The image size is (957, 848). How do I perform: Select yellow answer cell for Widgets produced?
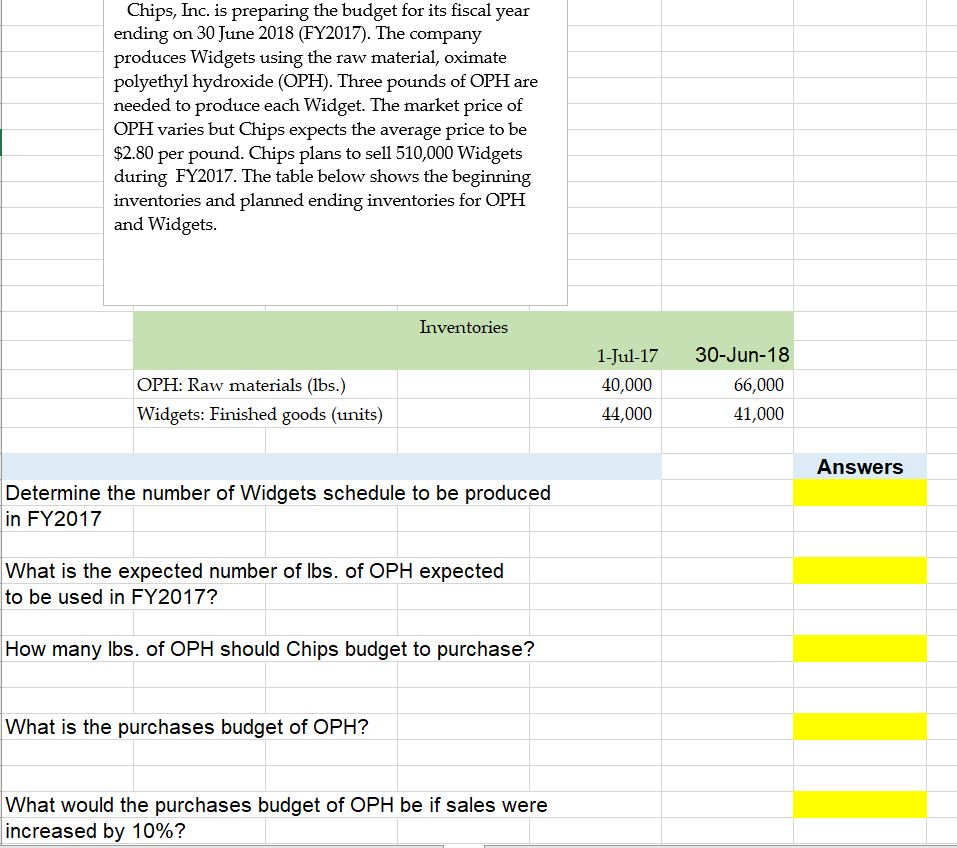859,493
